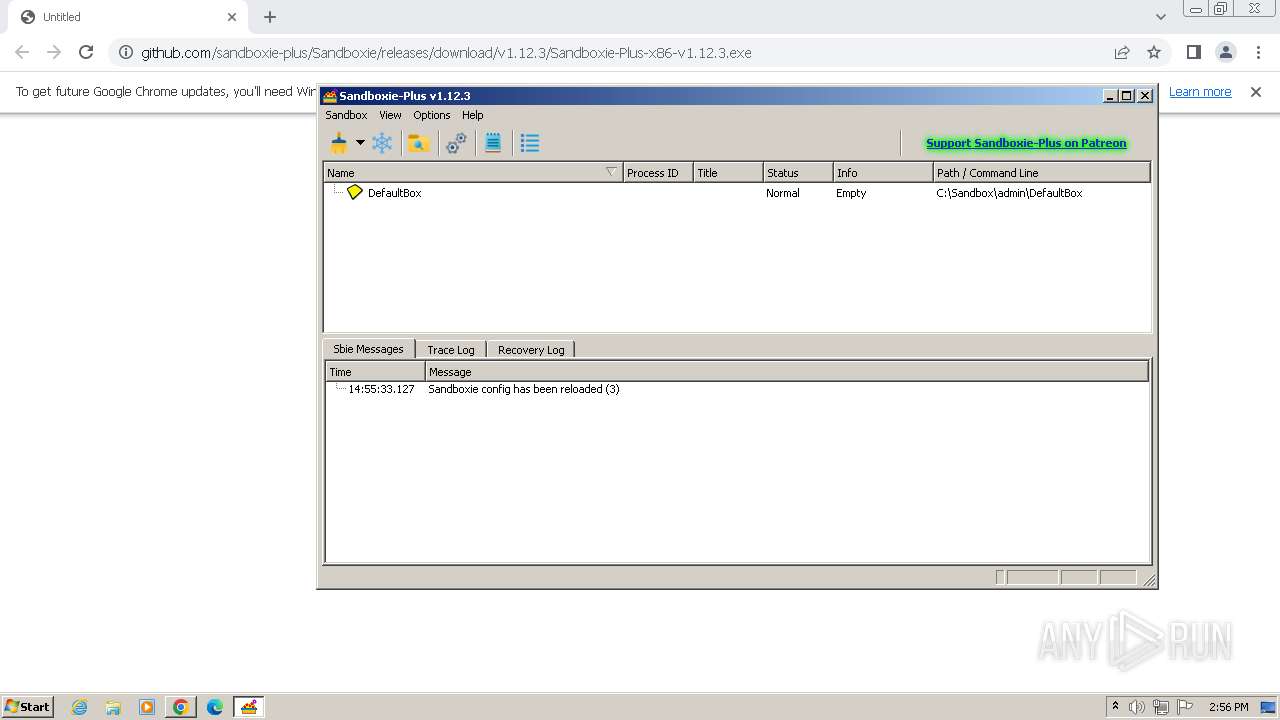This screenshot has width=1280, height=720.
Task: Bookmark this page with the star icon
Action: (x=1154, y=52)
